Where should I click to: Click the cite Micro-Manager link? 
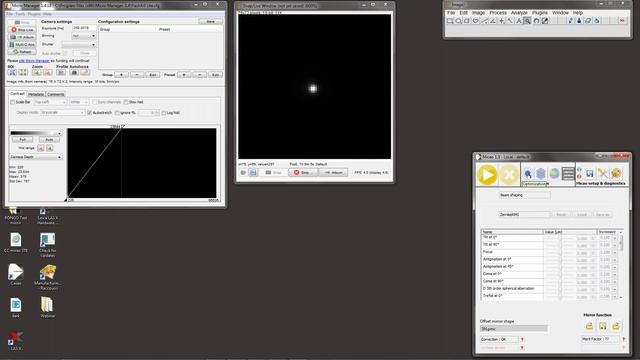34,61
